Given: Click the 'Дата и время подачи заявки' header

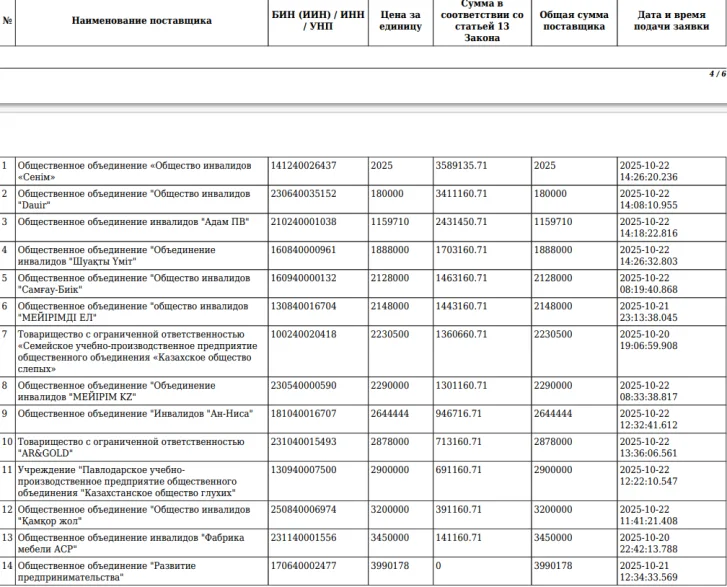Looking at the screenshot, I should pos(671,20).
